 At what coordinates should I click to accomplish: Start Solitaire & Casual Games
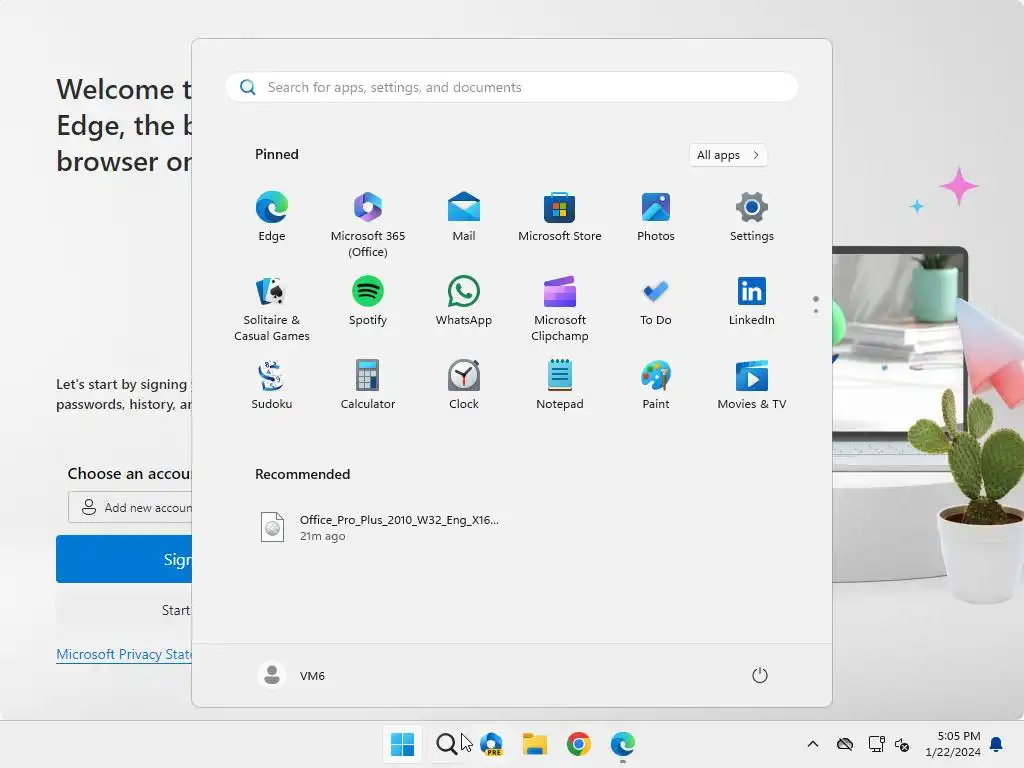coord(272,308)
